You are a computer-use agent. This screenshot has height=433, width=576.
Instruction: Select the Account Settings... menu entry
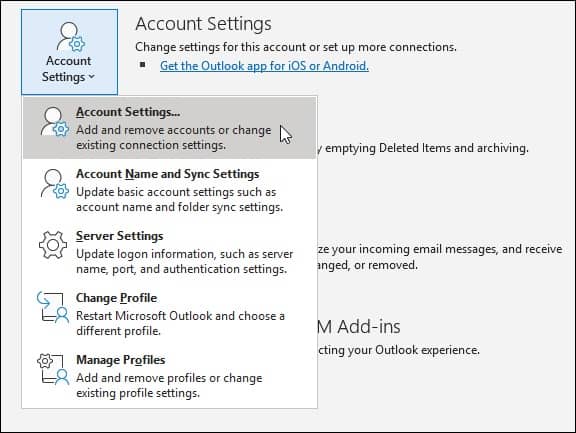tap(169, 128)
